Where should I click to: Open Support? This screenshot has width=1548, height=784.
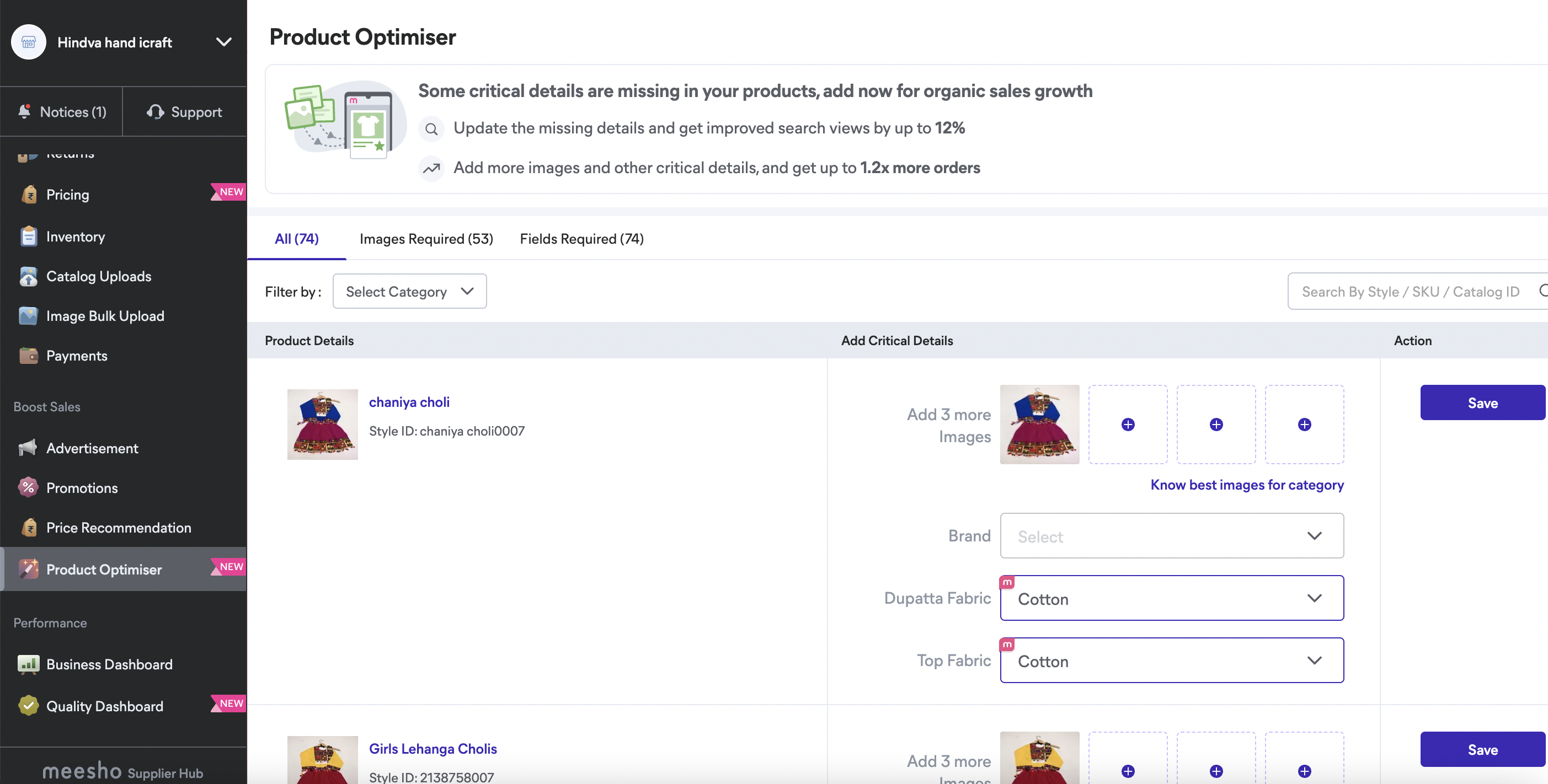tap(184, 111)
